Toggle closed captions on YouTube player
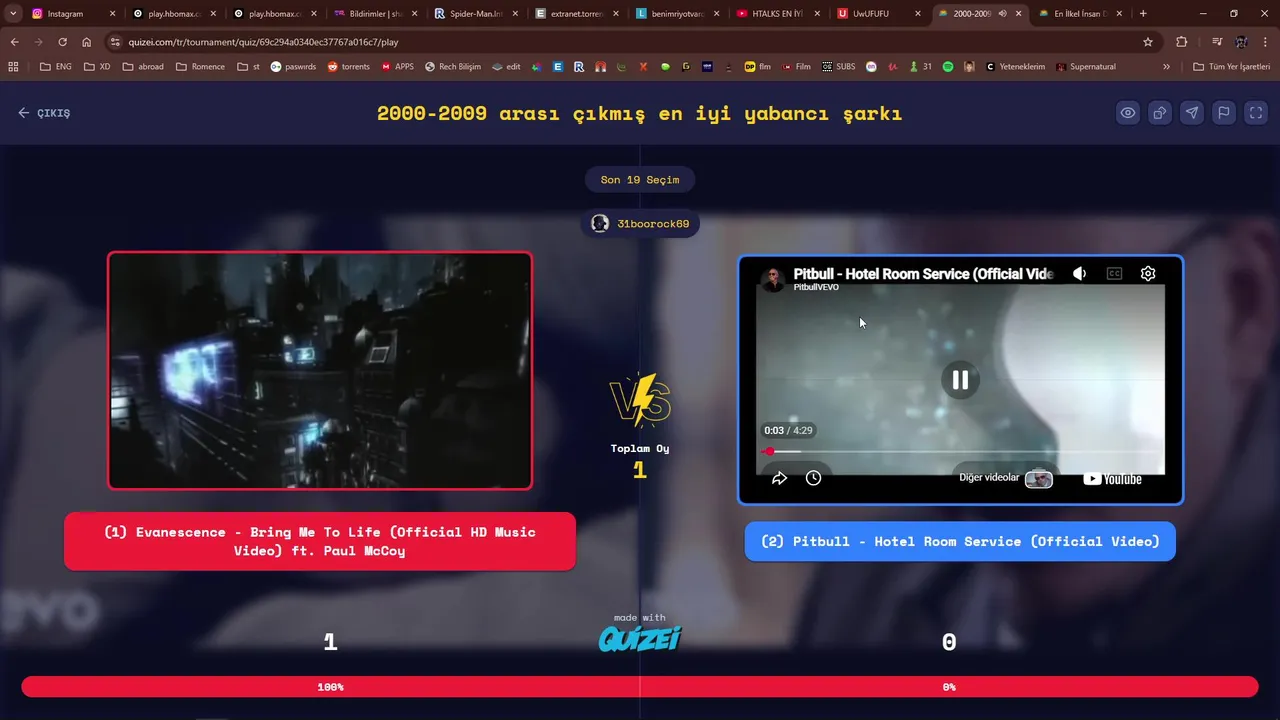1280x720 pixels. pyautogui.click(x=1114, y=274)
